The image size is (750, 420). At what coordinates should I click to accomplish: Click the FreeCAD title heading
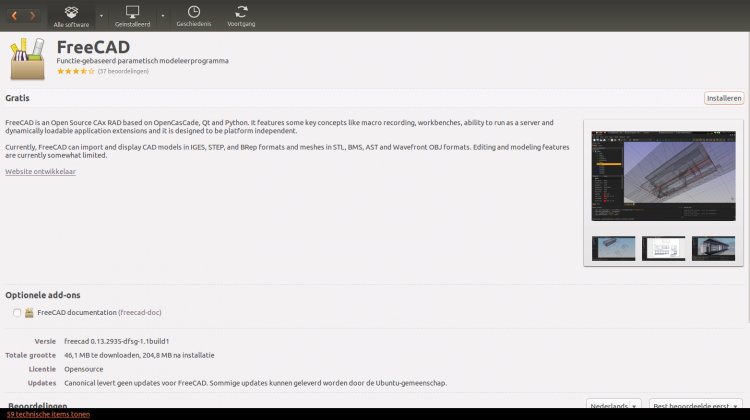pyautogui.click(x=93, y=47)
